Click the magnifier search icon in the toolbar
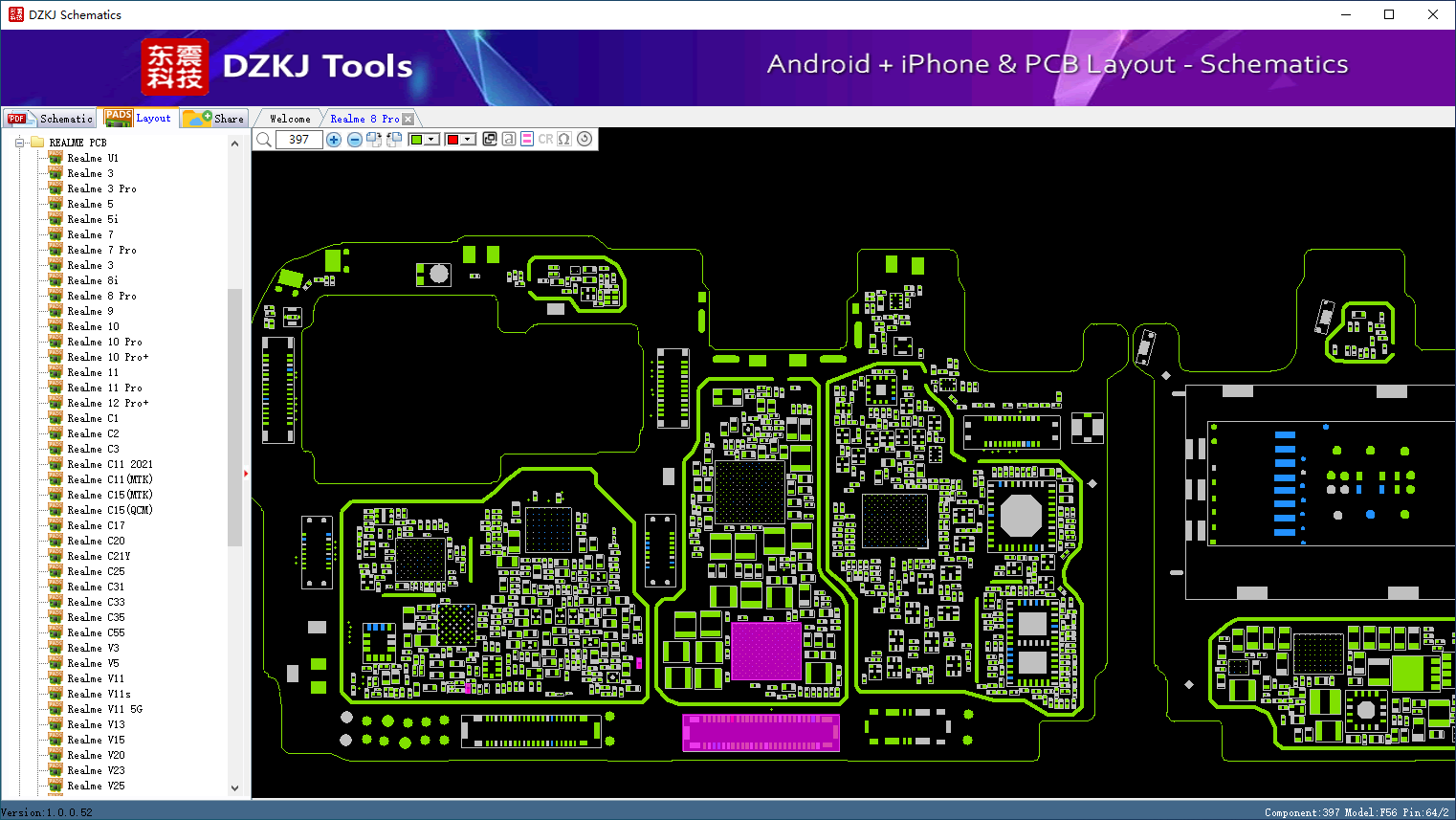The width and height of the screenshot is (1456, 820). pos(264,140)
